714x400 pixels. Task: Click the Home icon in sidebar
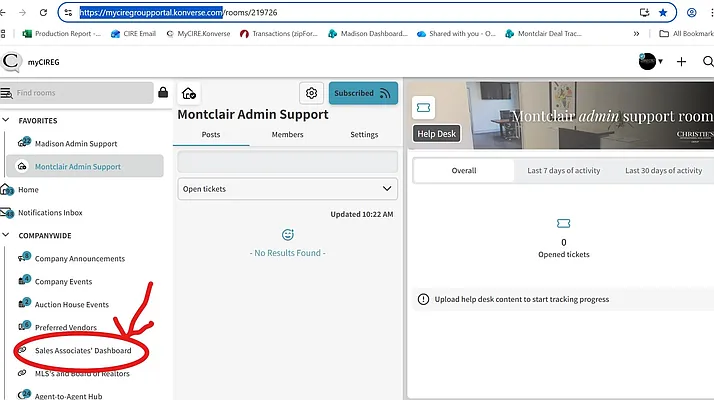click(8, 189)
